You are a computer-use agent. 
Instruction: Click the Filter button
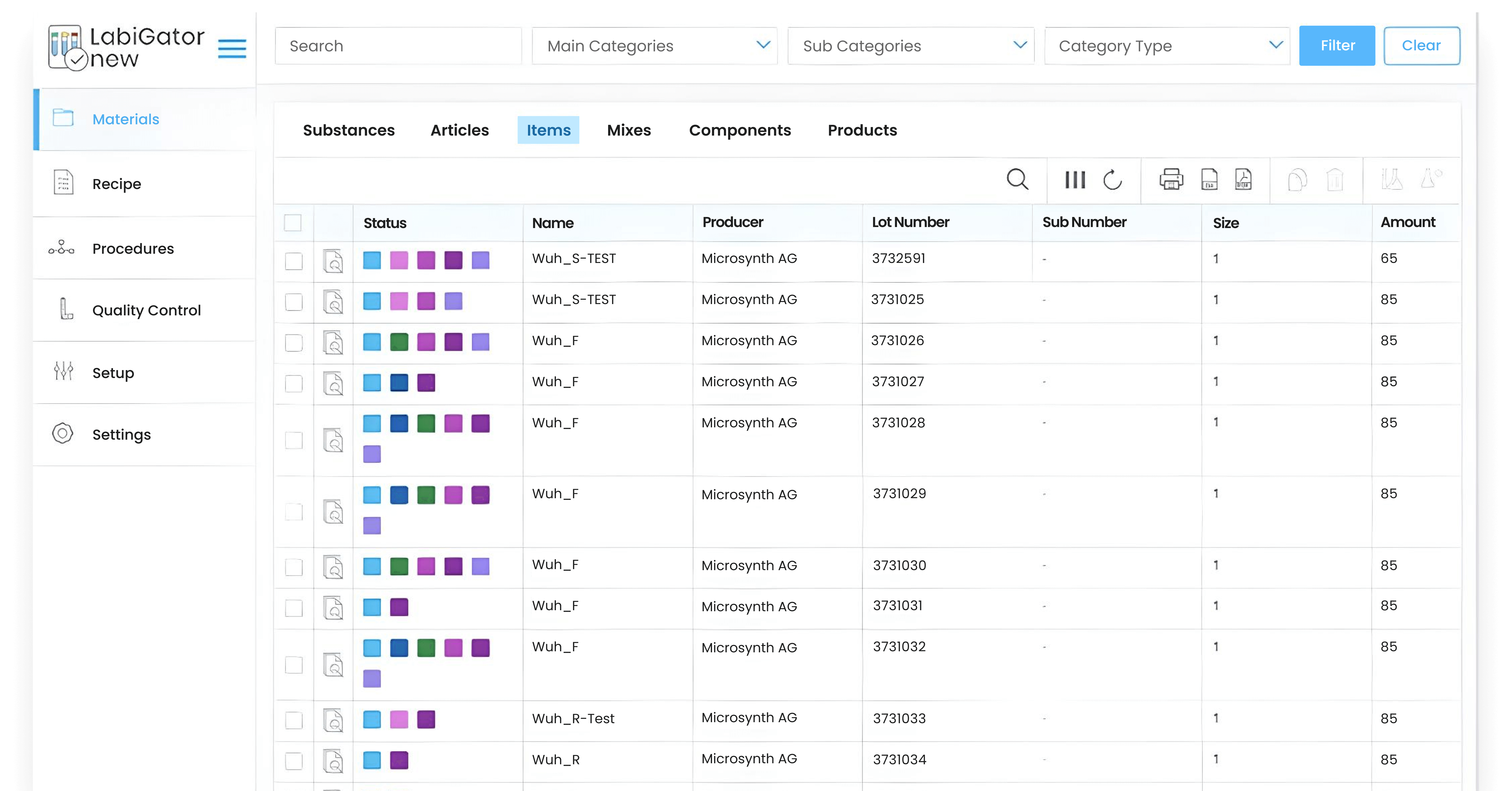[1337, 46]
